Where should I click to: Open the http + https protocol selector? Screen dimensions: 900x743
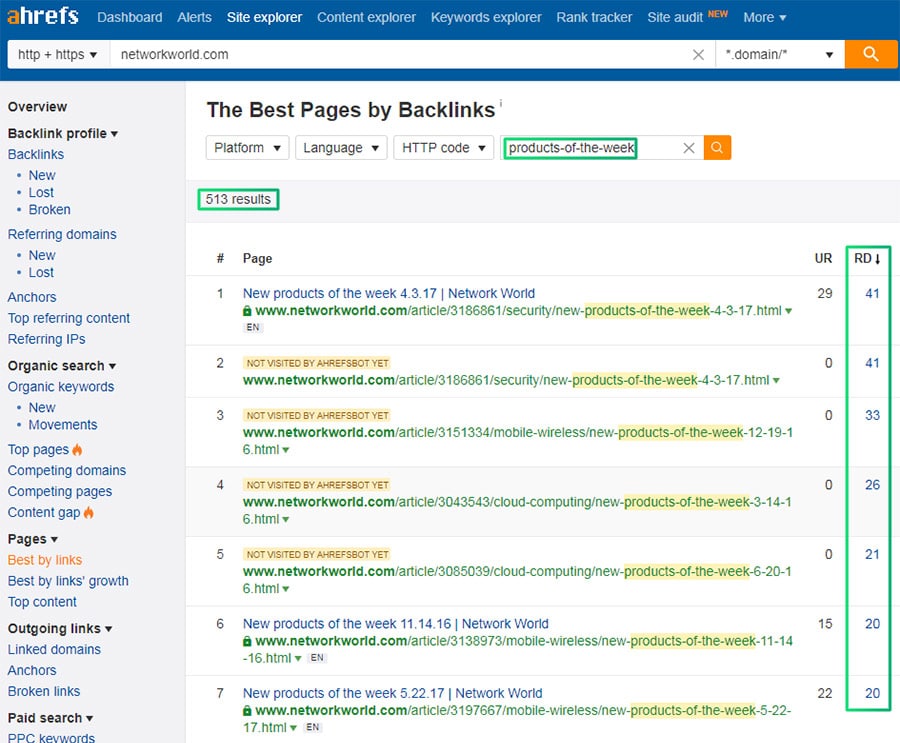tap(57, 55)
